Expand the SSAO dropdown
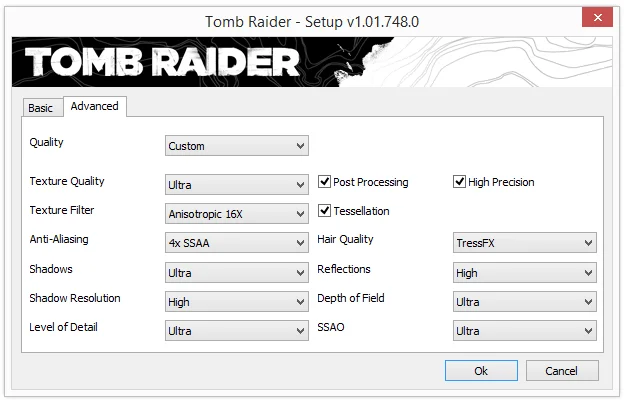The image size is (625, 403). coord(525,331)
